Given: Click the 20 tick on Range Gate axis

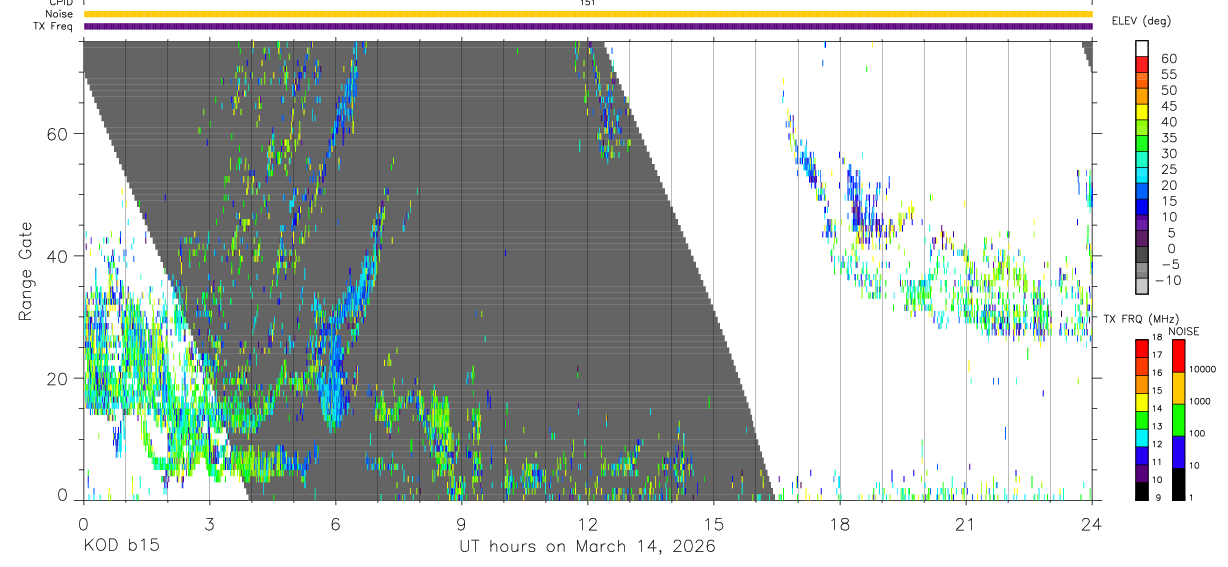Looking at the screenshot, I should click(59, 378).
